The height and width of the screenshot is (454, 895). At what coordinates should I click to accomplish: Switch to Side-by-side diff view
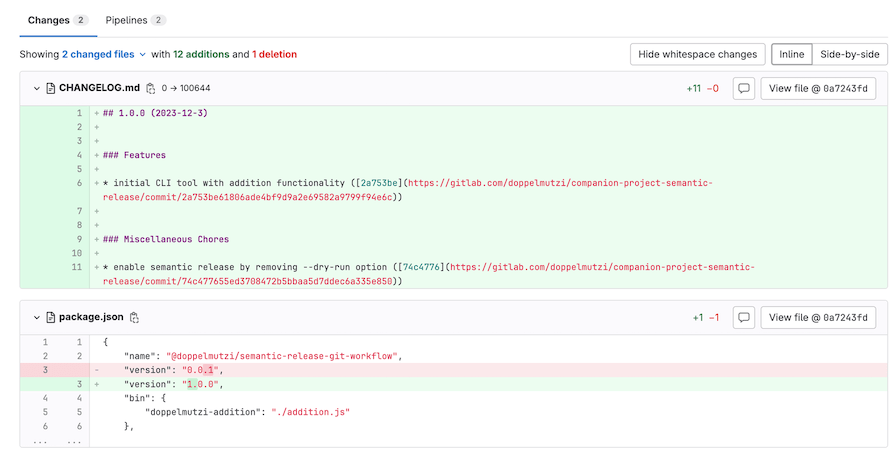850,54
